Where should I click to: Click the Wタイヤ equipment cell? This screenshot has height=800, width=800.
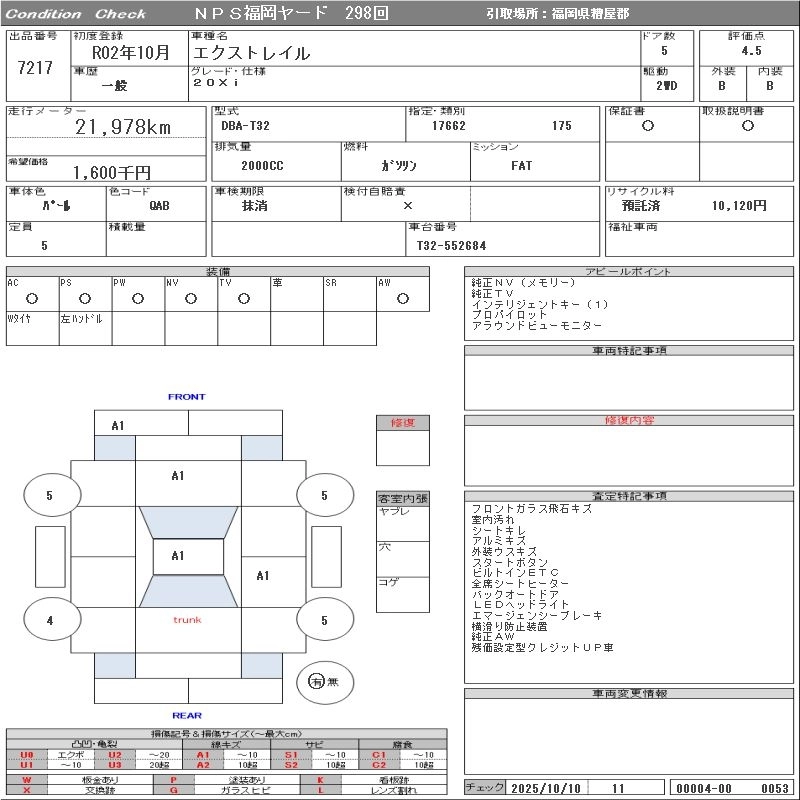pyautogui.click(x=33, y=329)
